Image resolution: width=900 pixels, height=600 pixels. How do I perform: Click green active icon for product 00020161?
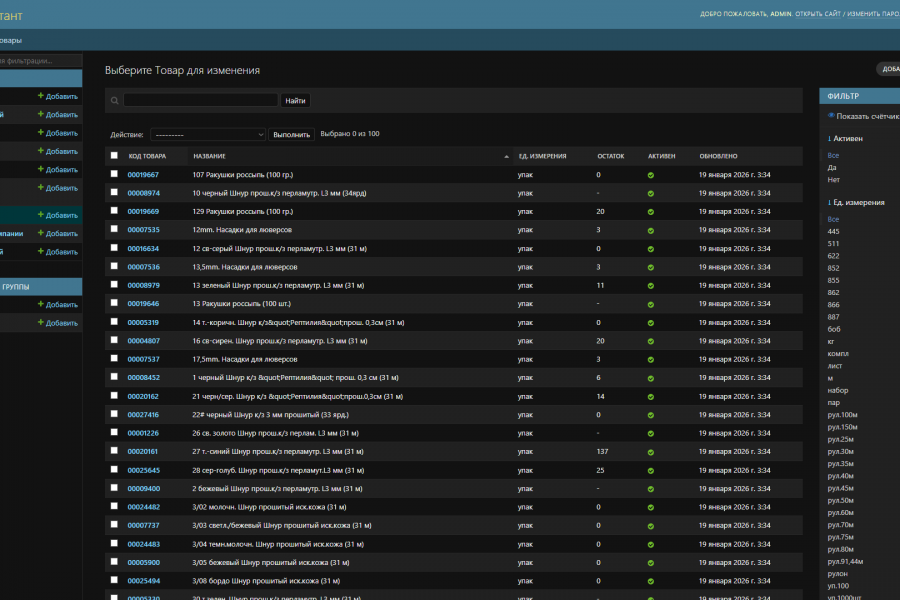tap(651, 452)
